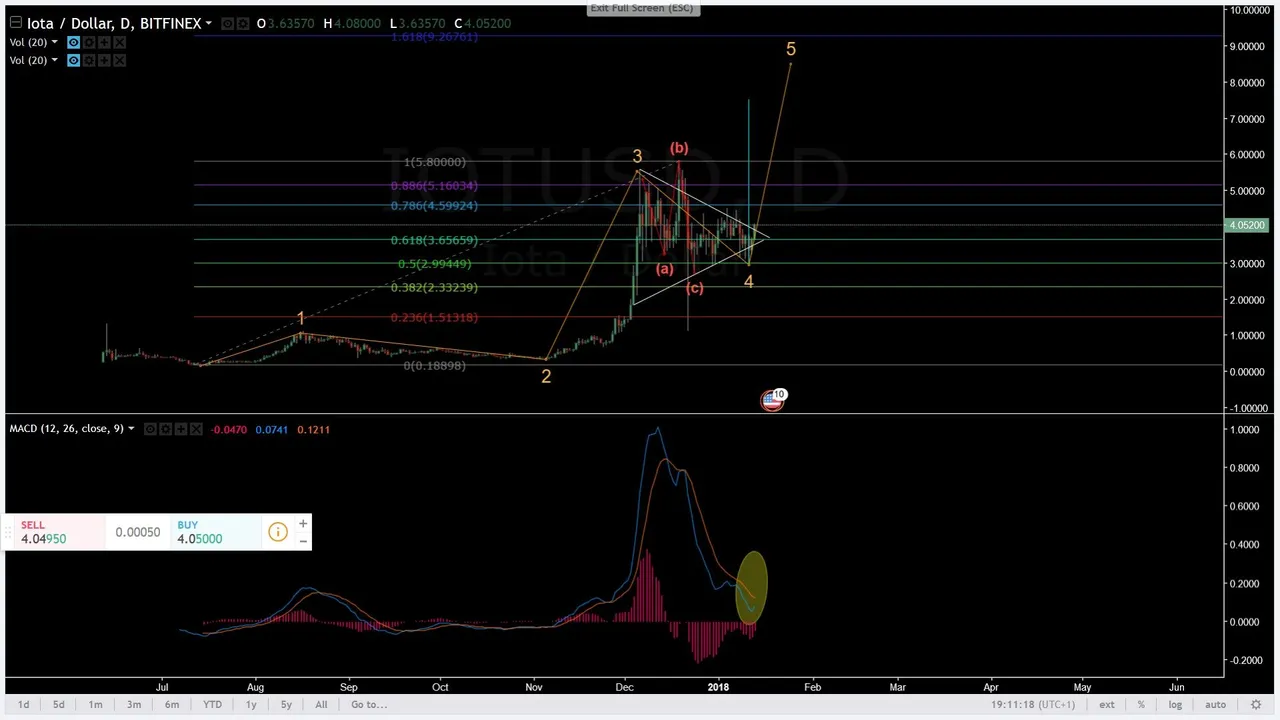Select the All time range
Image resolution: width=1280 pixels, height=720 pixels.
pyautogui.click(x=321, y=705)
